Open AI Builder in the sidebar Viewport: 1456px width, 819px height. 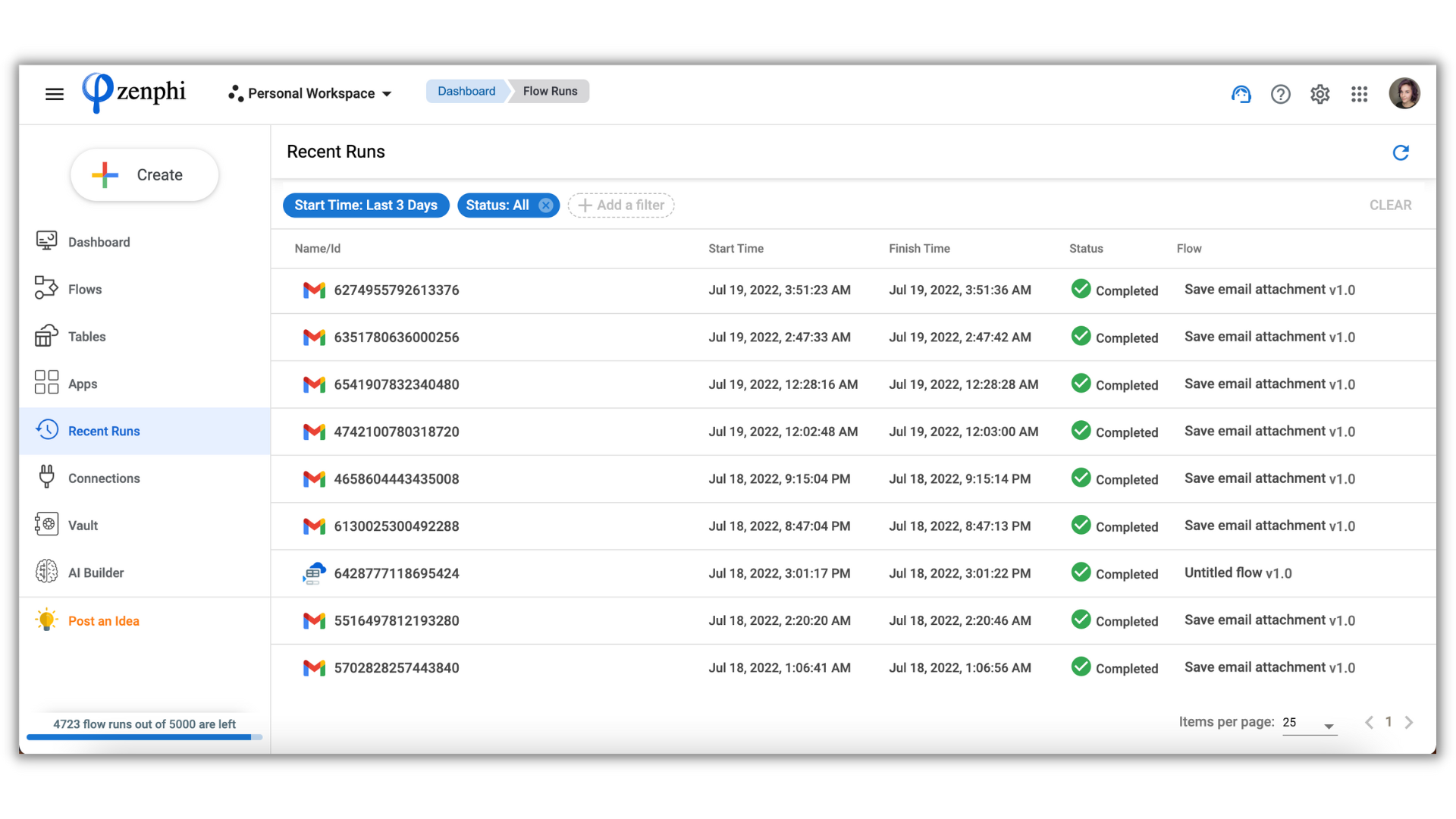tap(96, 573)
